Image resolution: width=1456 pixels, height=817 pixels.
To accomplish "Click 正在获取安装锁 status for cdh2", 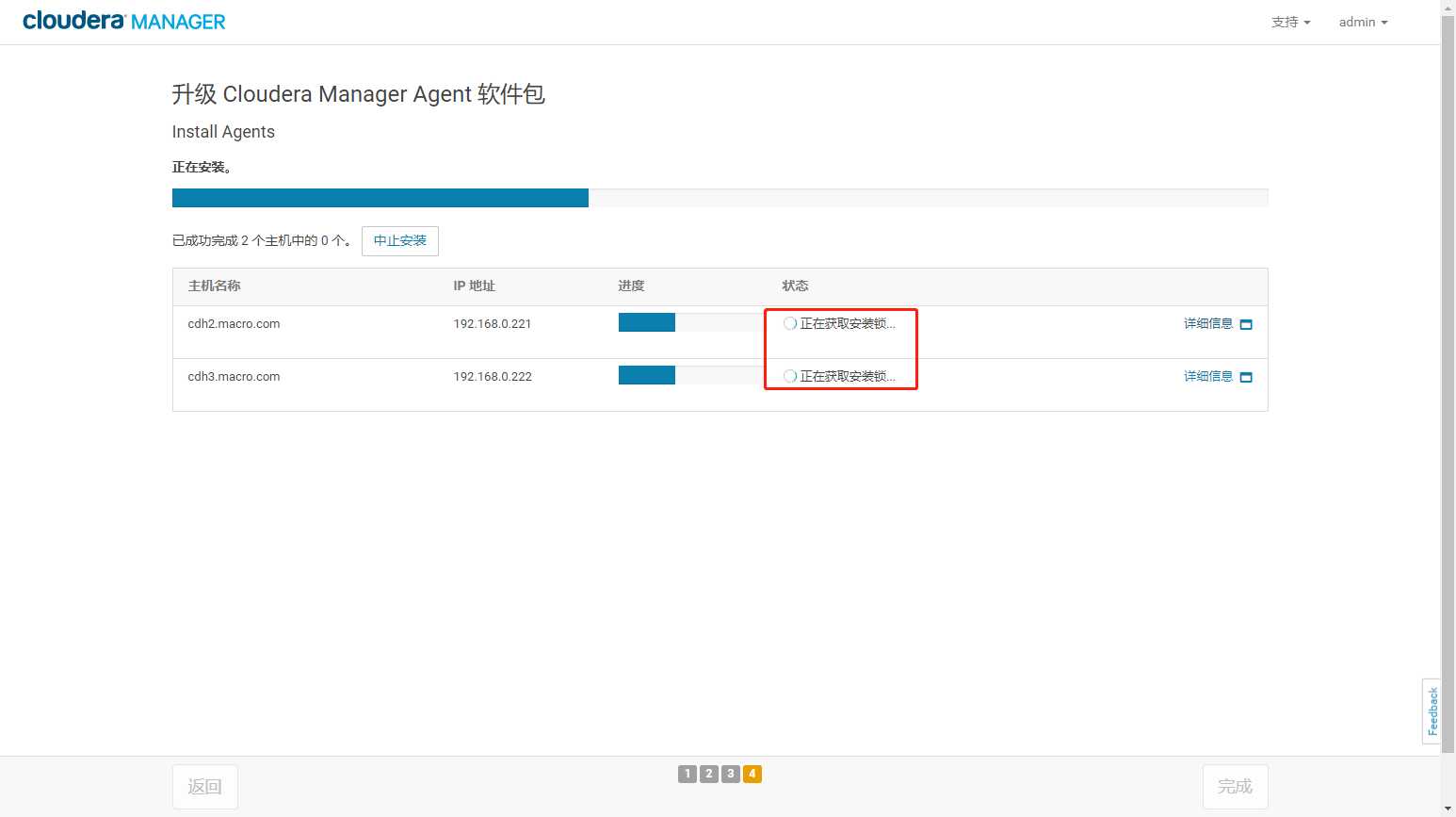I will click(x=848, y=323).
